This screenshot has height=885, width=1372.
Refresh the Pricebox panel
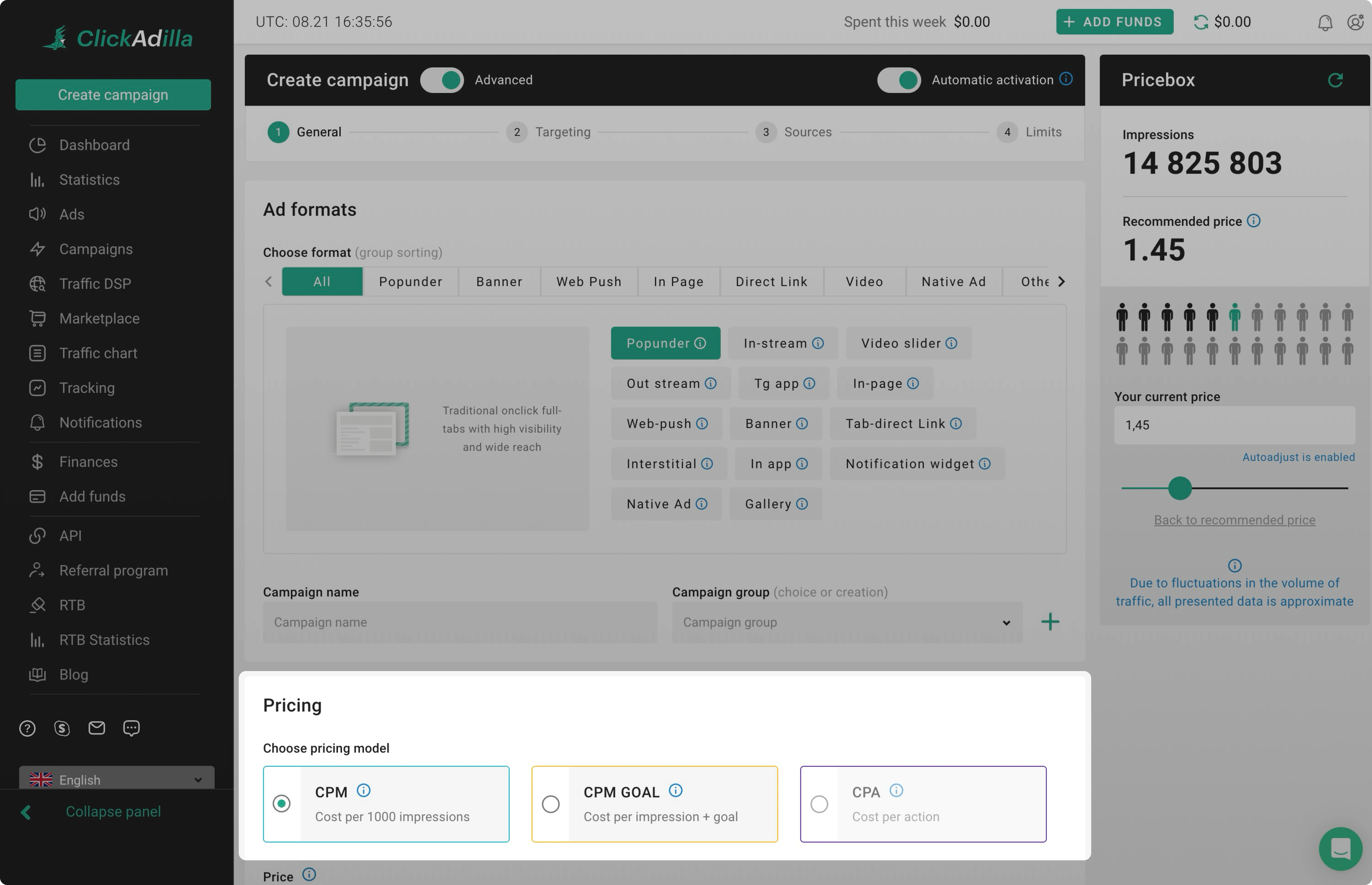[1336, 80]
